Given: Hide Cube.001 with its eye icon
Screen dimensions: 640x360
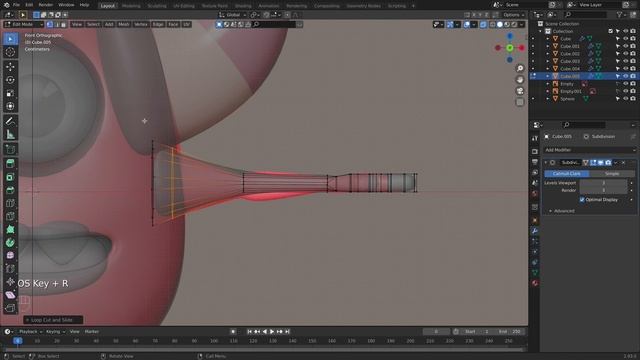Looking at the screenshot, I should coord(625,46).
